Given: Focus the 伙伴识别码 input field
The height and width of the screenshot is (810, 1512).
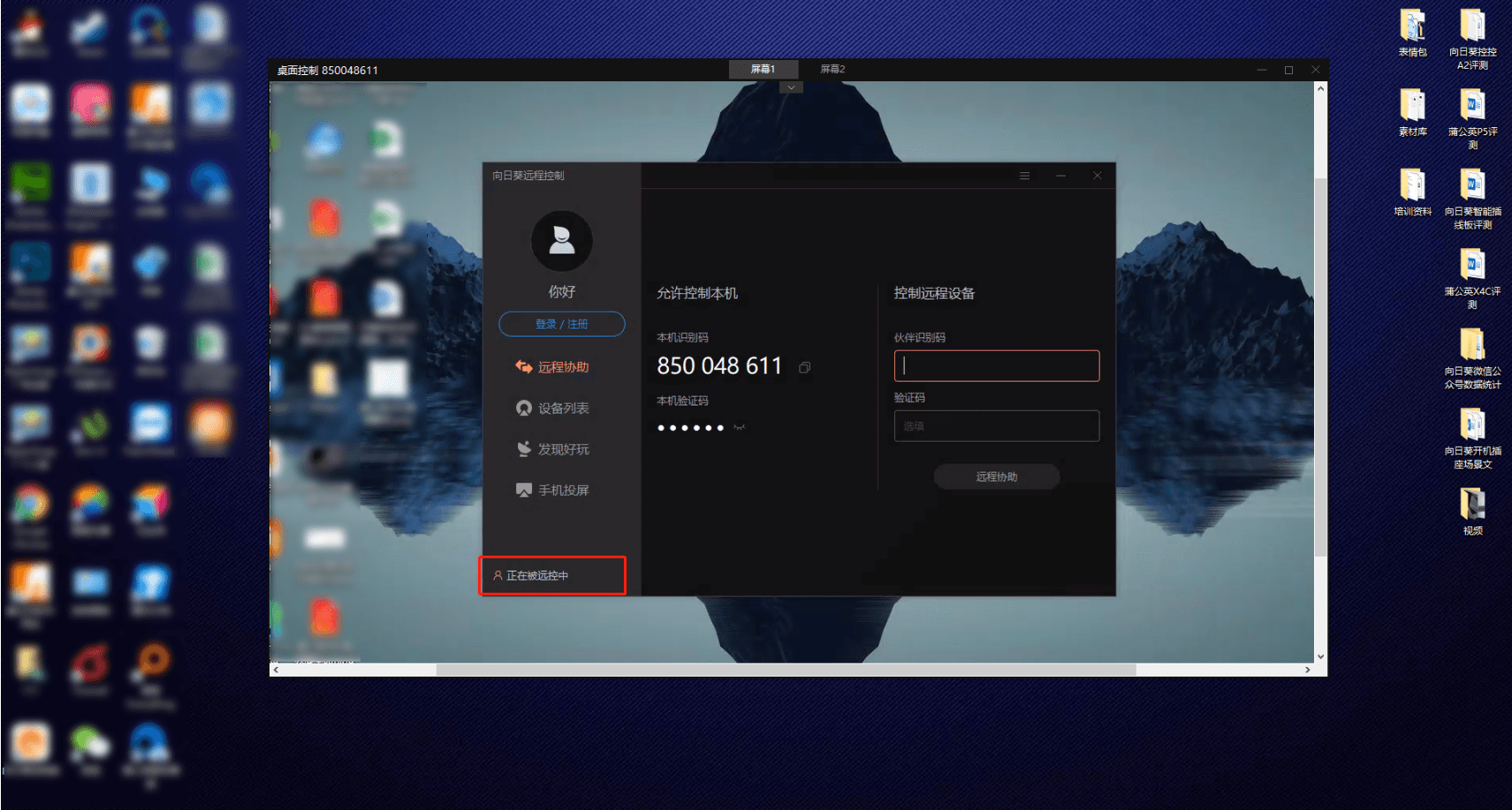Looking at the screenshot, I should pos(997,366).
